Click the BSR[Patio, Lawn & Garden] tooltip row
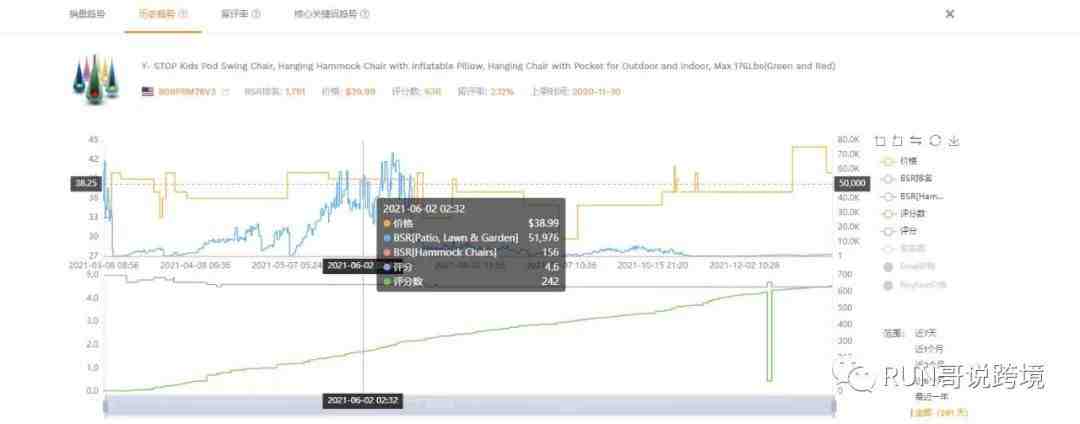Viewport: 1080px width, 424px height. 471,238
